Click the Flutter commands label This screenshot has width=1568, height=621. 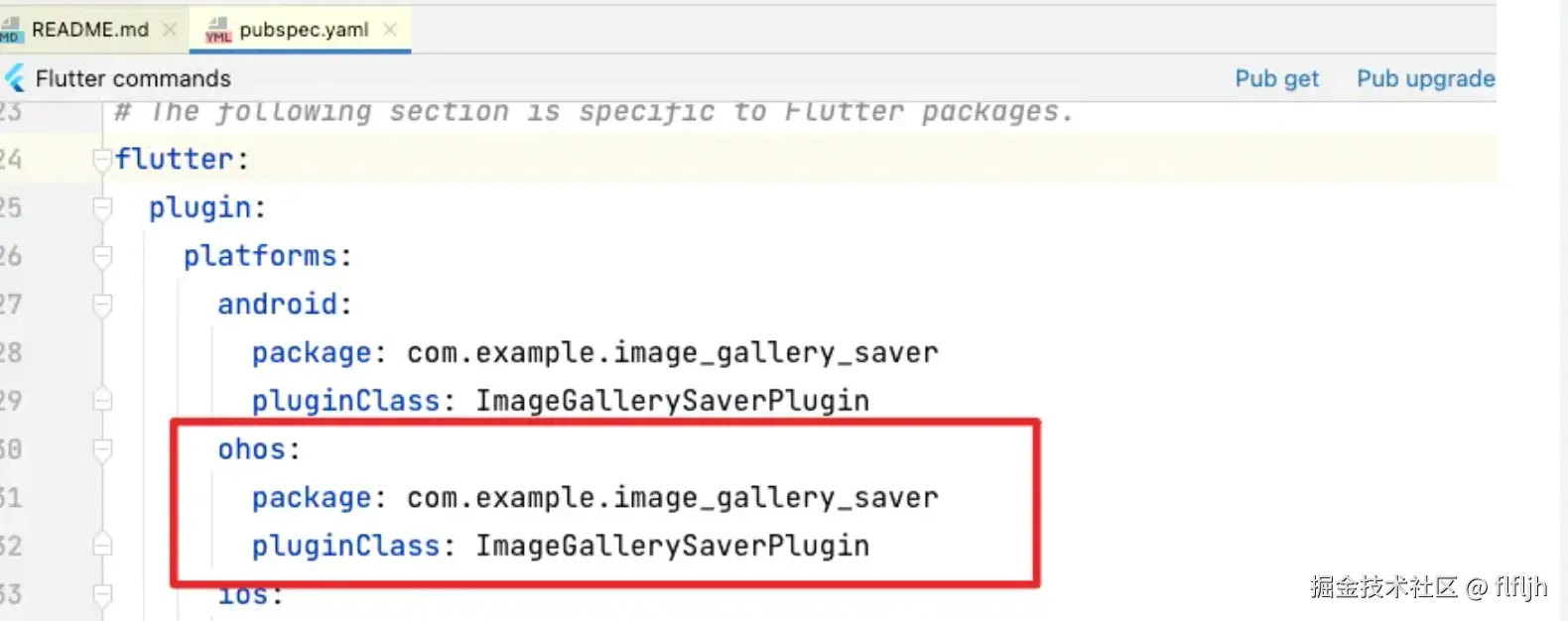pos(133,79)
